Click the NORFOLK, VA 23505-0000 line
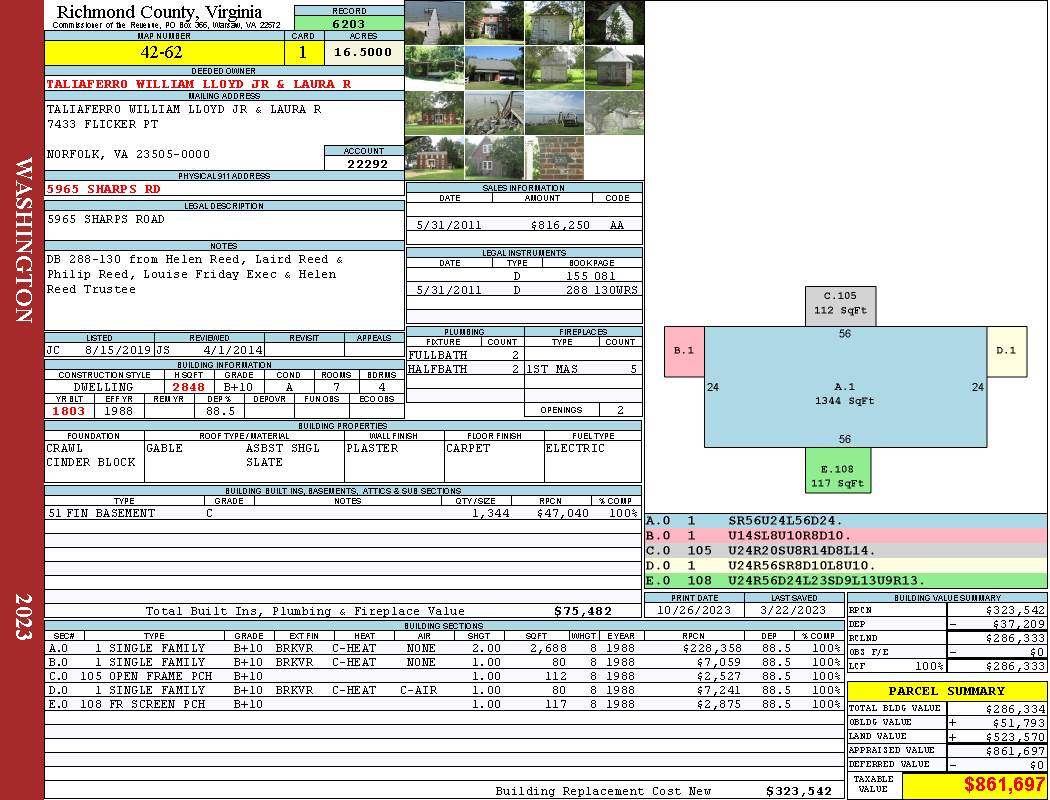Image resolution: width=1050 pixels, height=800 pixels. click(x=128, y=154)
